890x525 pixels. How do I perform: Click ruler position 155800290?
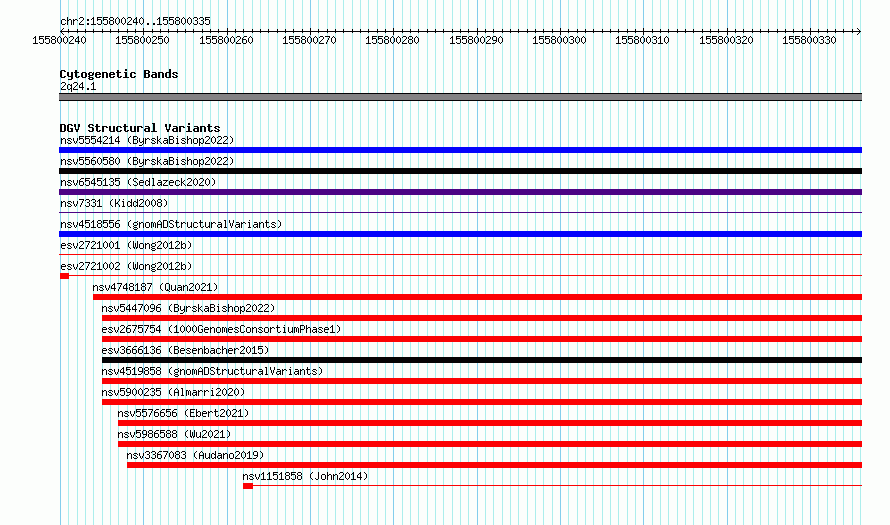point(476,40)
